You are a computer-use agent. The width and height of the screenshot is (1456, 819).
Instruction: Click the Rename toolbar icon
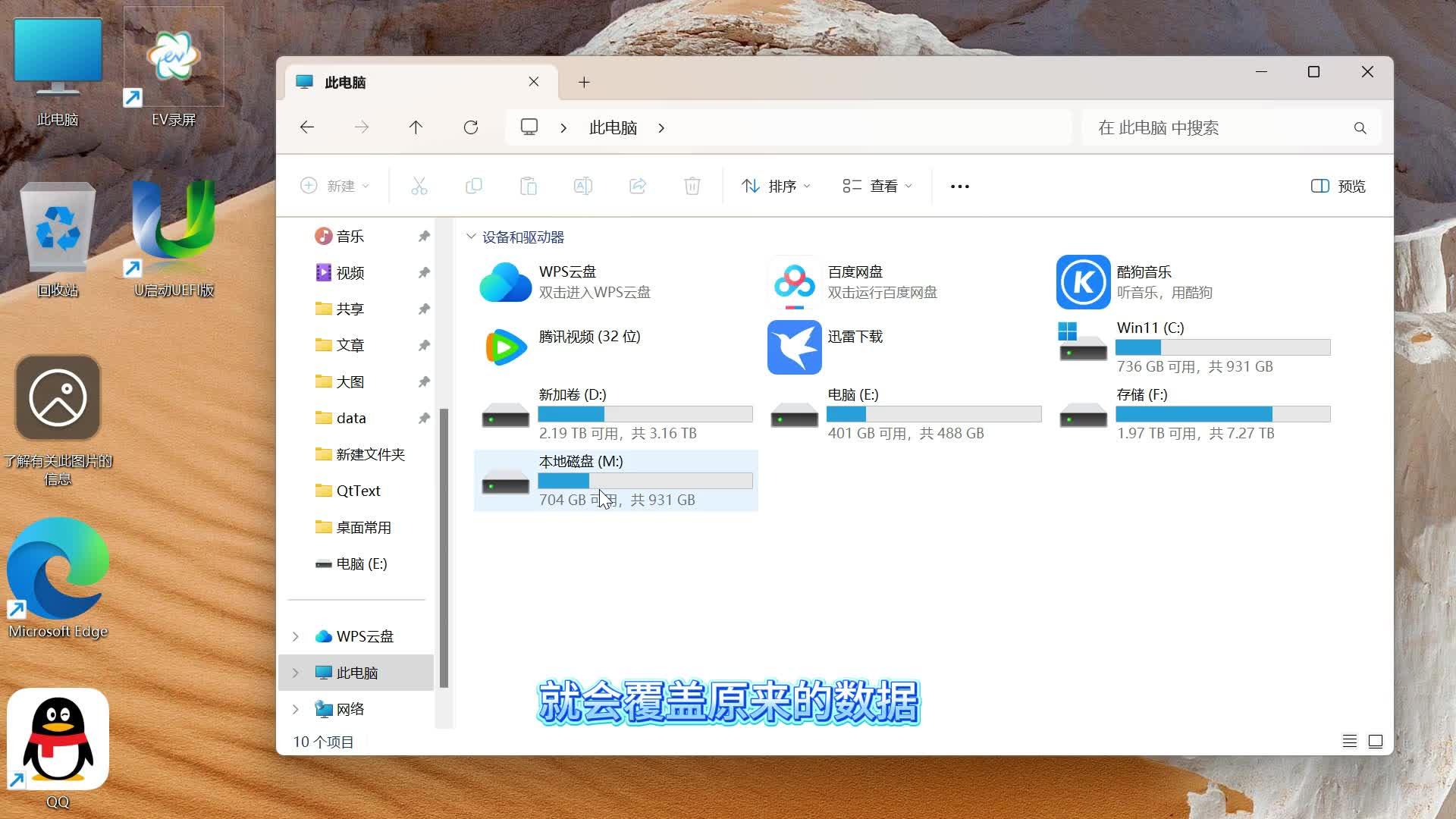click(583, 187)
